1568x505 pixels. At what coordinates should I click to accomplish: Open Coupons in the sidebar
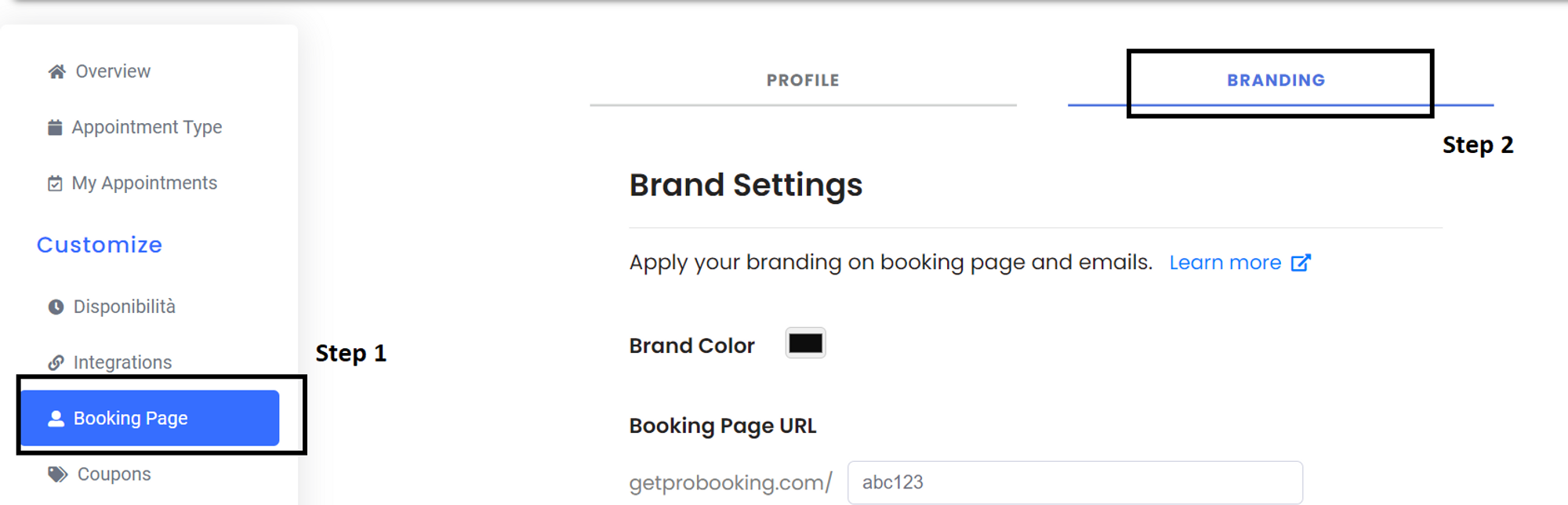pyautogui.click(x=100, y=474)
